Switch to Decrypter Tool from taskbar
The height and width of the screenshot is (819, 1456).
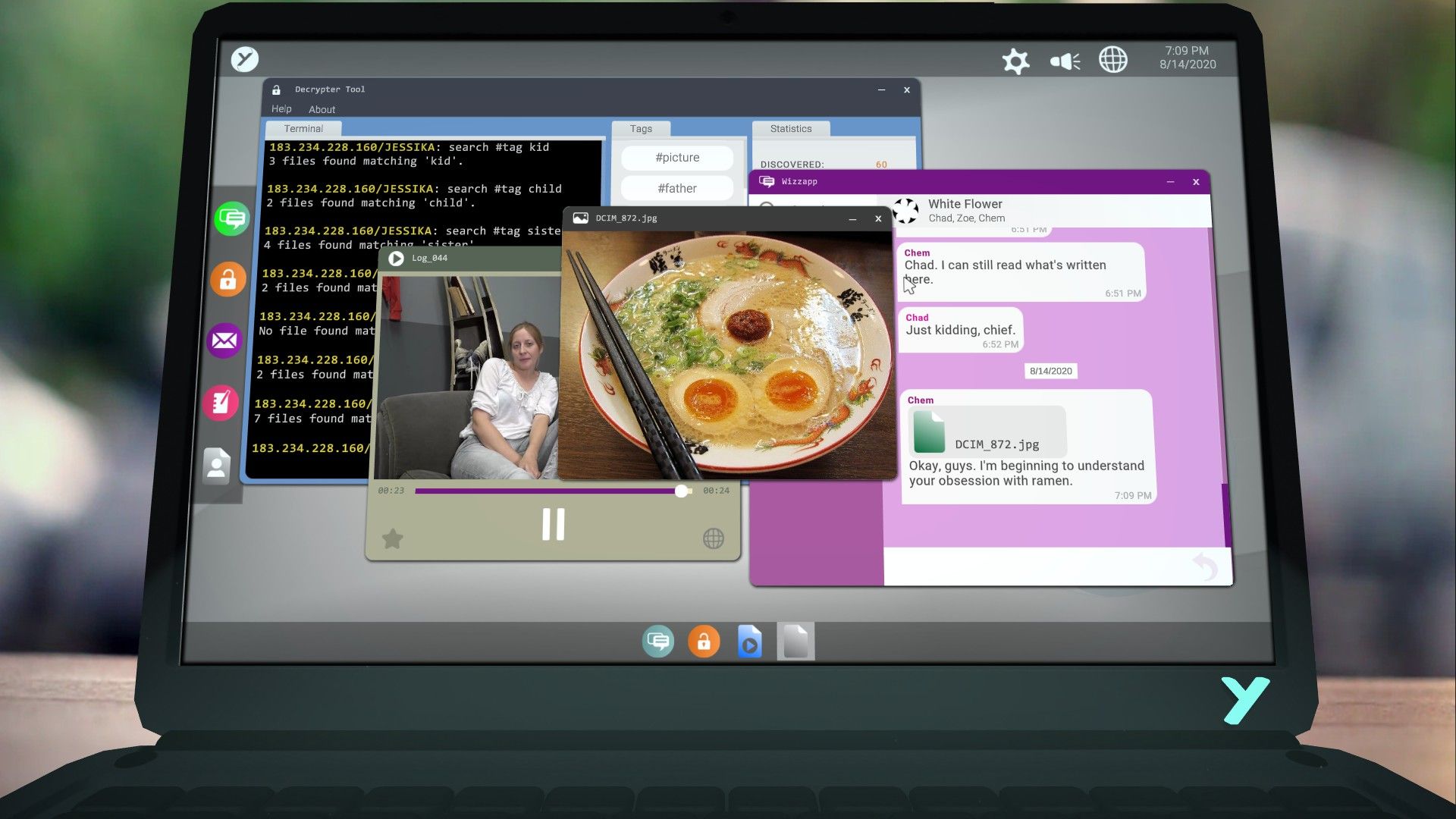click(x=704, y=642)
